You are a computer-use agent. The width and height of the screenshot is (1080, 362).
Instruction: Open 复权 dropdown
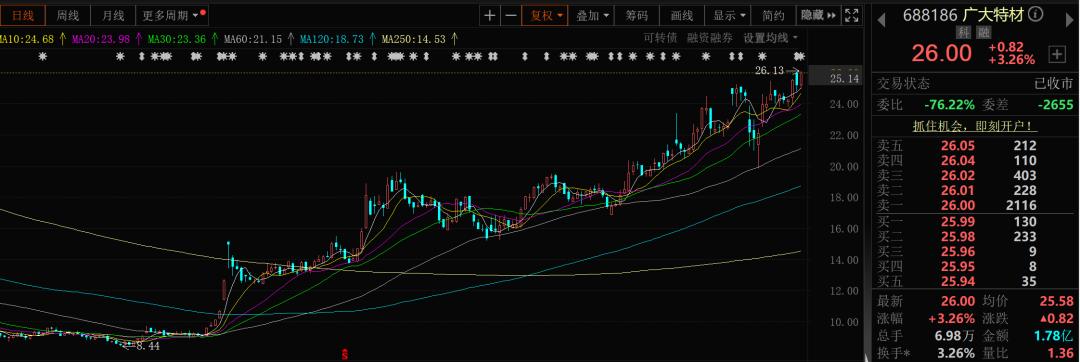pyautogui.click(x=545, y=15)
